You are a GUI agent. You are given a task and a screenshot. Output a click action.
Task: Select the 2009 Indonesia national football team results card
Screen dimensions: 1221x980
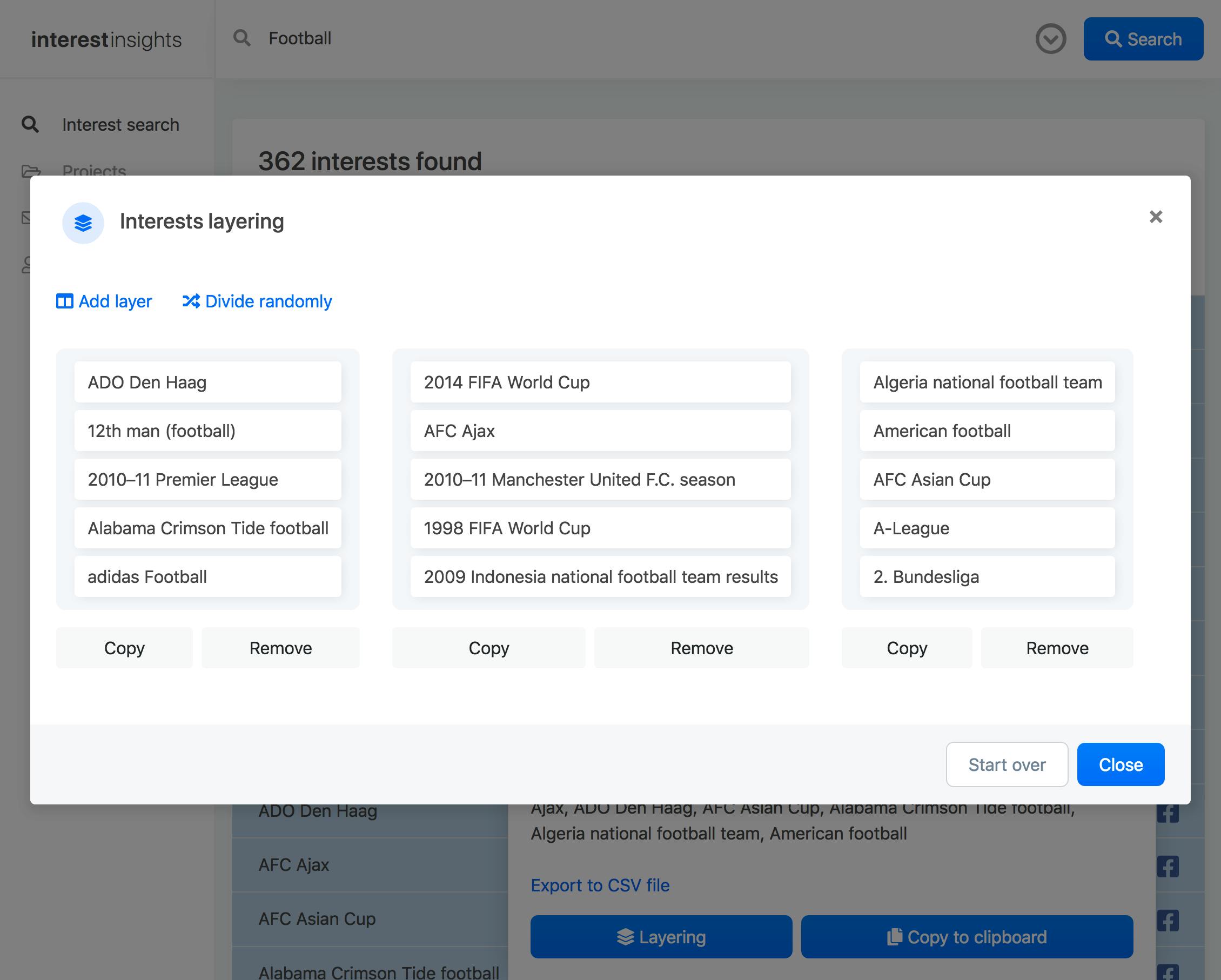tap(600, 577)
